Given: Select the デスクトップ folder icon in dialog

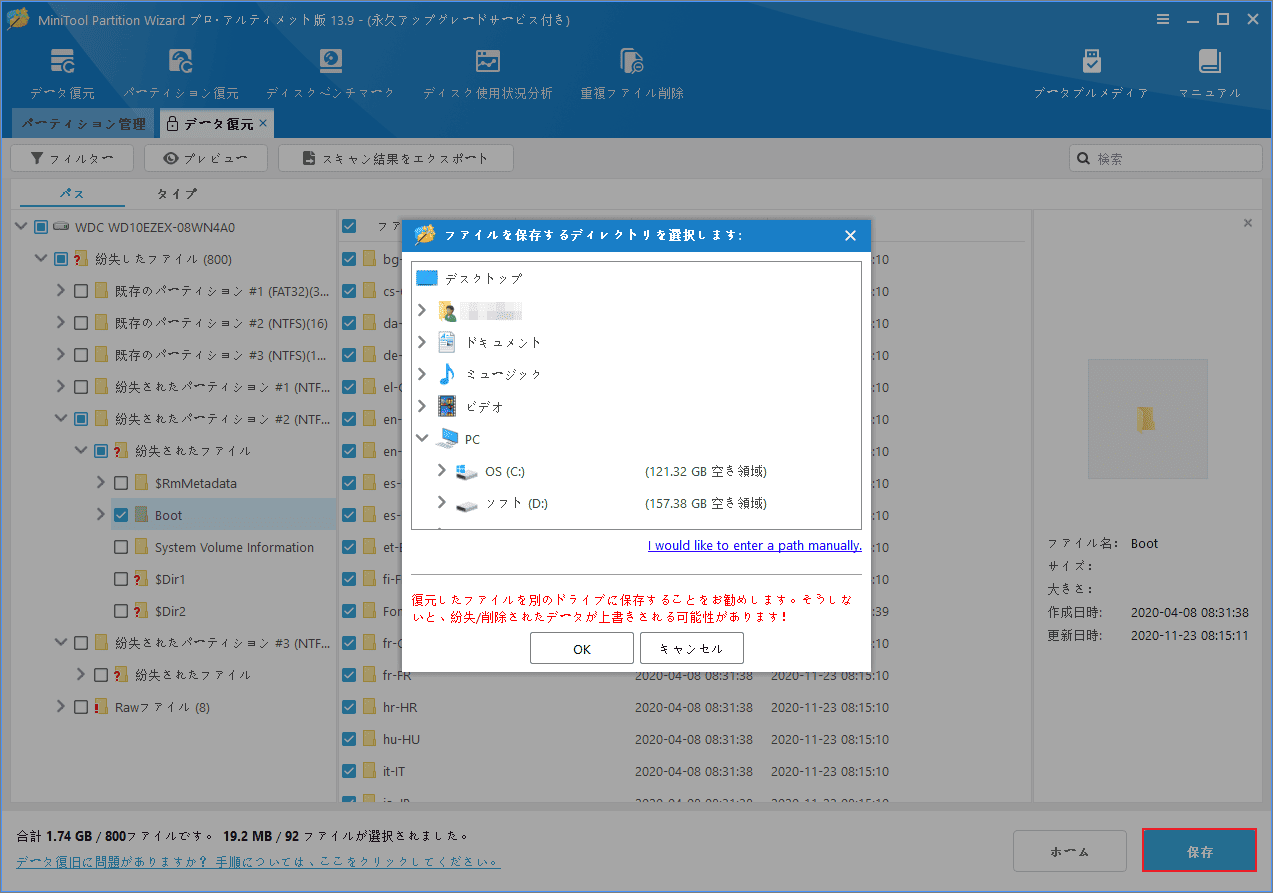Looking at the screenshot, I should click(x=427, y=278).
